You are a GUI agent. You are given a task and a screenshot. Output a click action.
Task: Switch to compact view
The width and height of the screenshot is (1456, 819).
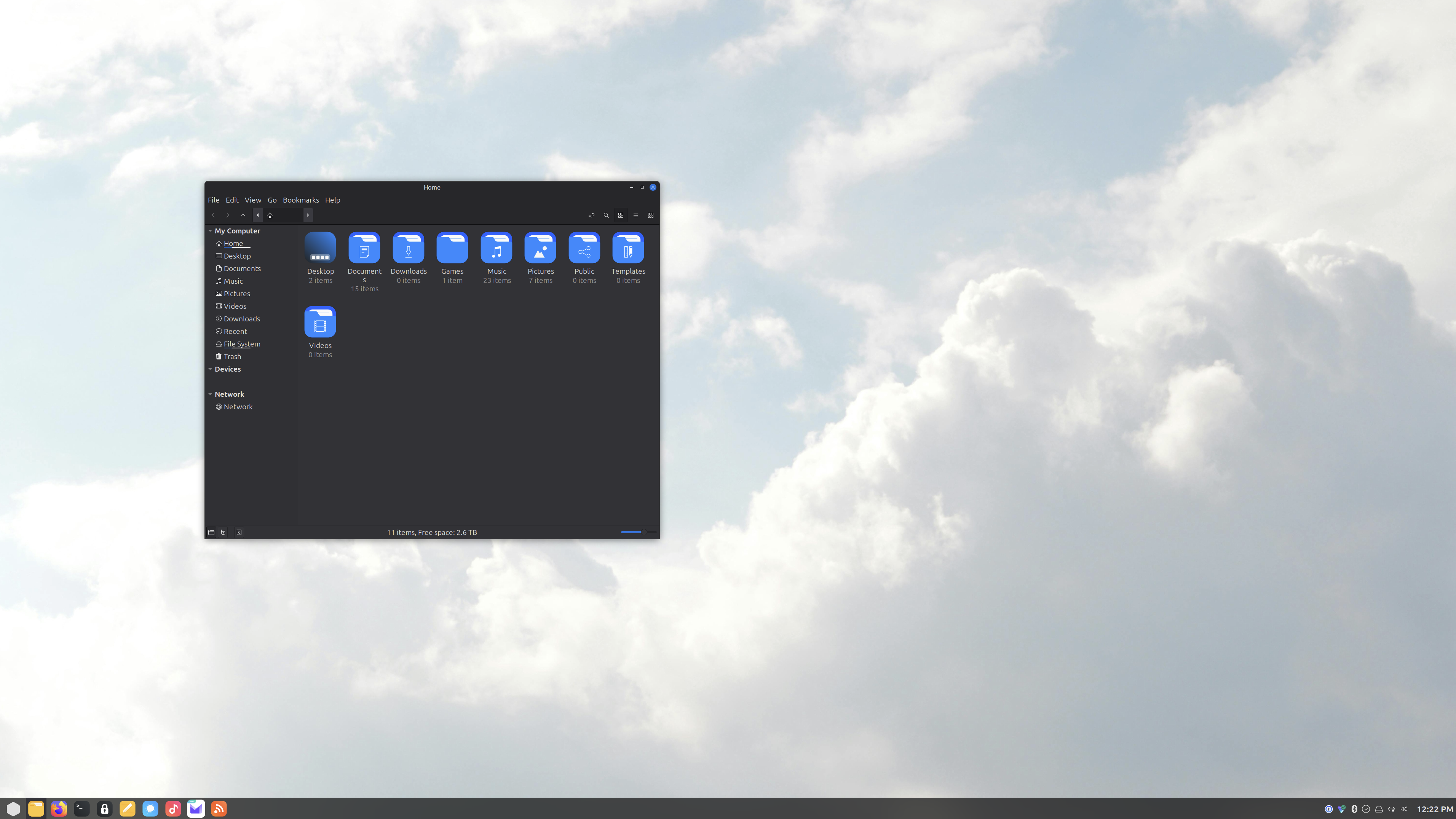[651, 216]
